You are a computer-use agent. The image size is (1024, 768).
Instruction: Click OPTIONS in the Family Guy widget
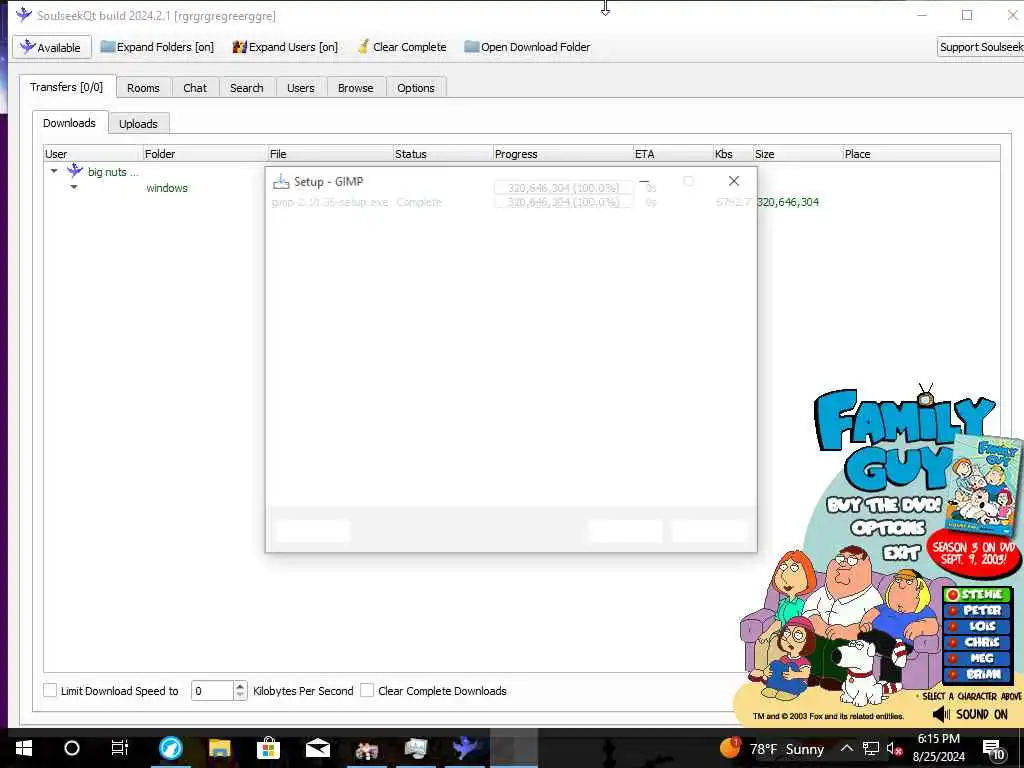[x=888, y=528]
